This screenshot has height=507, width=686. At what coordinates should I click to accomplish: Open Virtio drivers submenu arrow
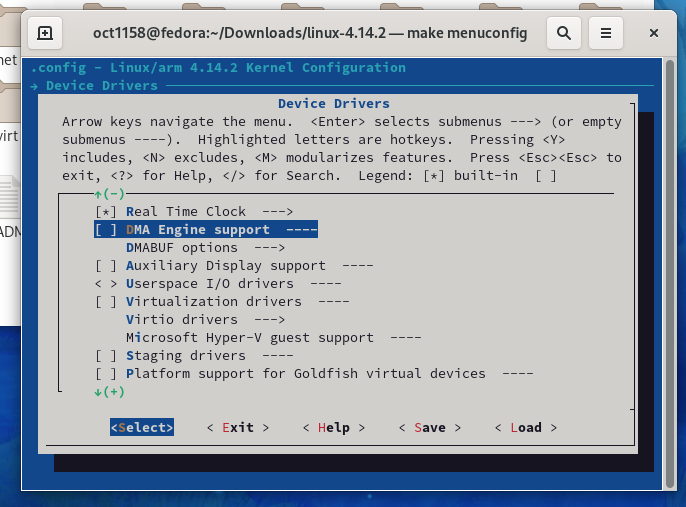pyautogui.click(x=270, y=320)
